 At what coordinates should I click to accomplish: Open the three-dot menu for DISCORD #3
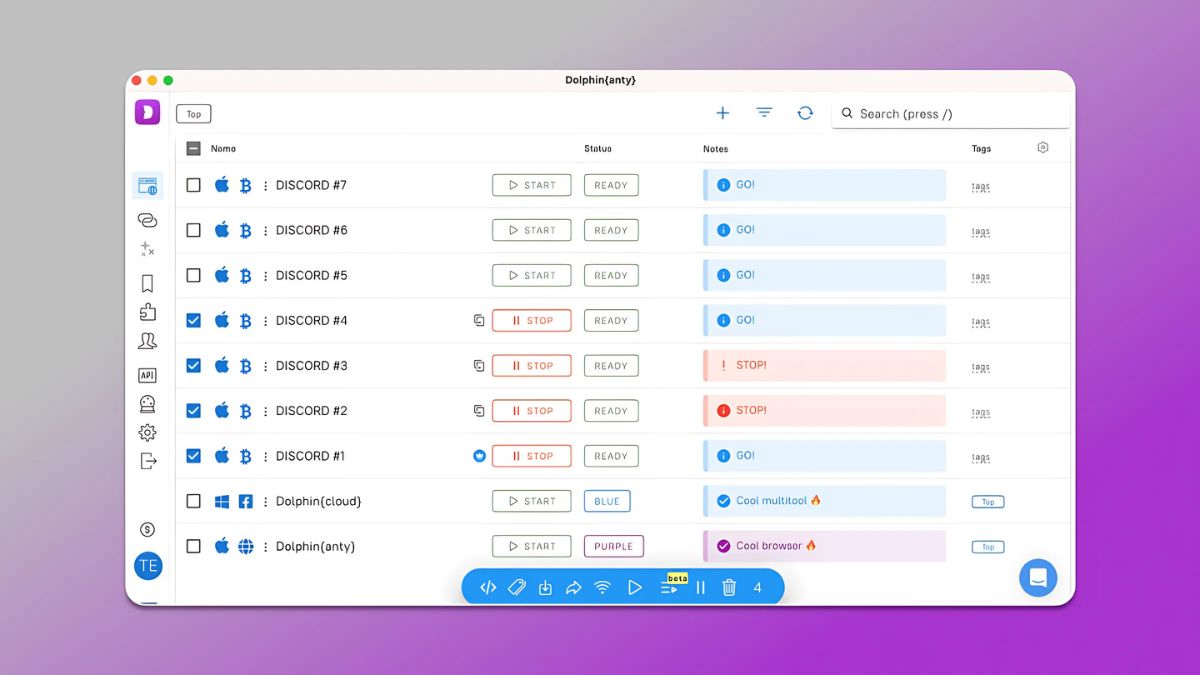click(265, 366)
